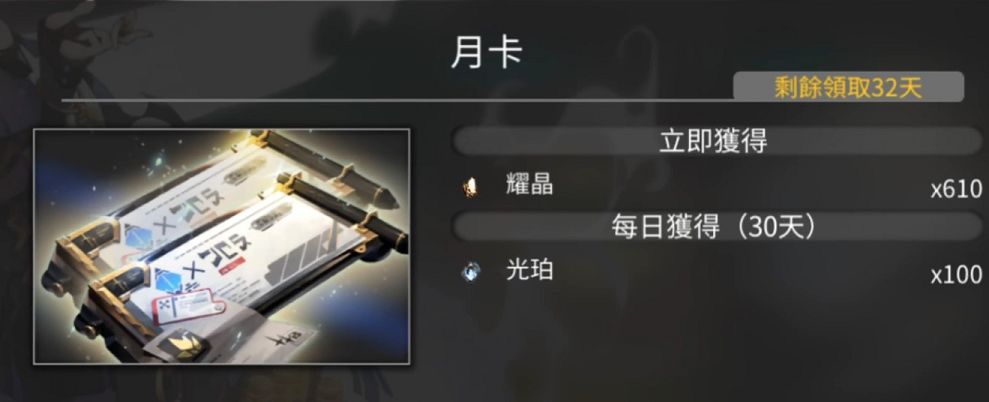Image resolution: width=989 pixels, height=402 pixels.
Task: Click the horizontal divider under 月卡
Action: pos(397,100)
